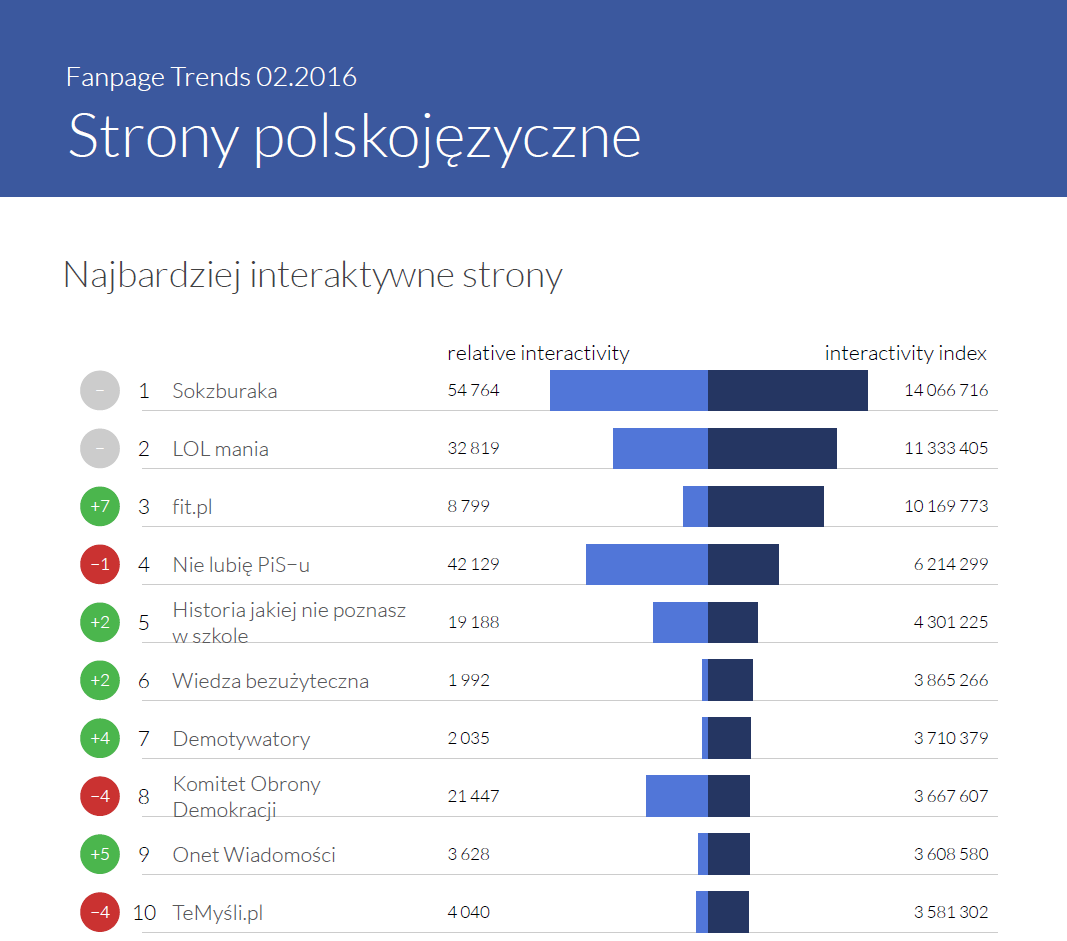Click the grey no-change badge beside LOL mania
Image resolution: width=1067 pixels, height=941 pixels.
click(100, 448)
